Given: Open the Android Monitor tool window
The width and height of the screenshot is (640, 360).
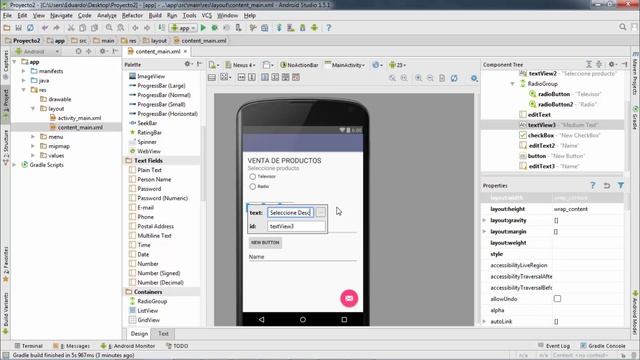Looking at the screenshot, I should coord(128,346).
